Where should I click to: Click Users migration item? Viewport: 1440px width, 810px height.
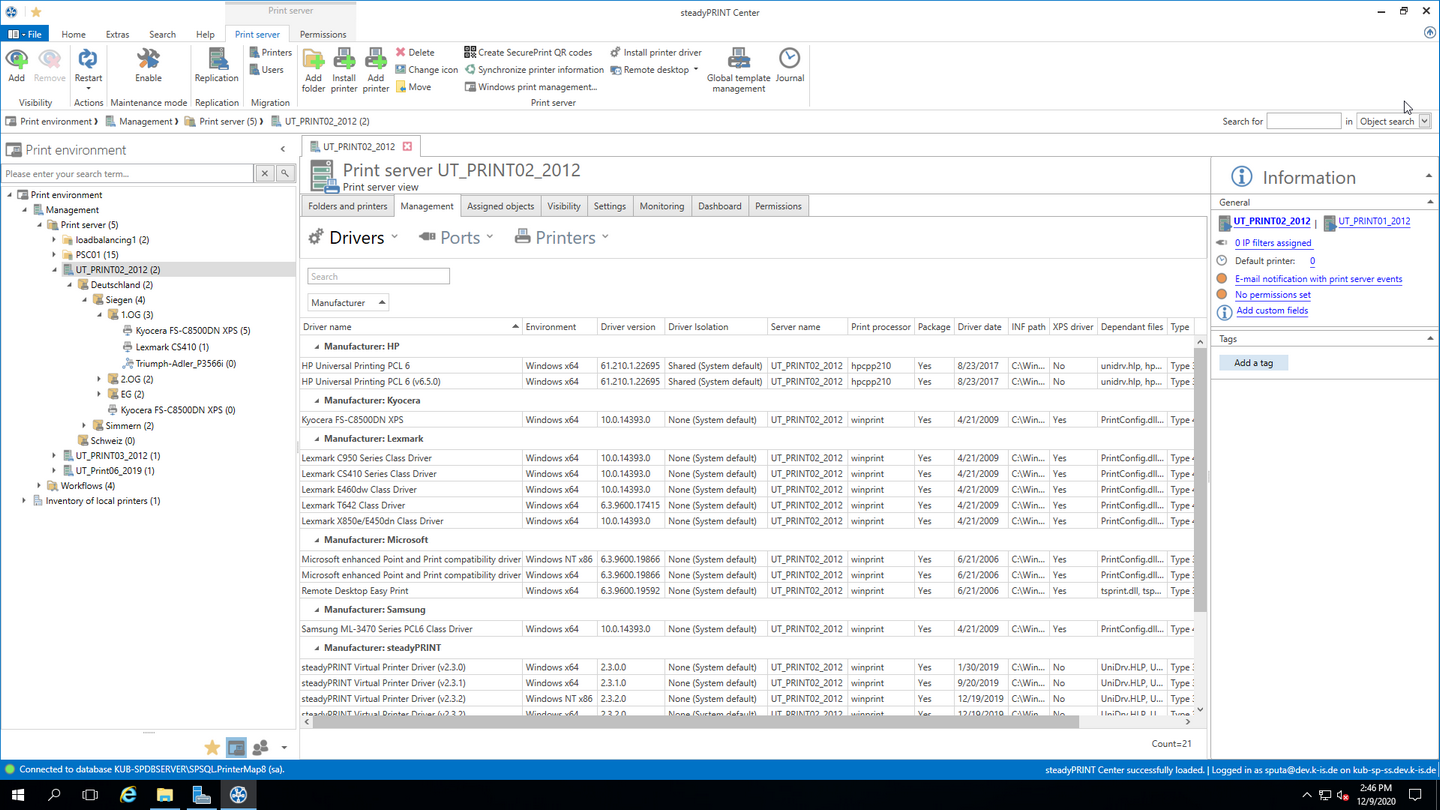coord(266,70)
